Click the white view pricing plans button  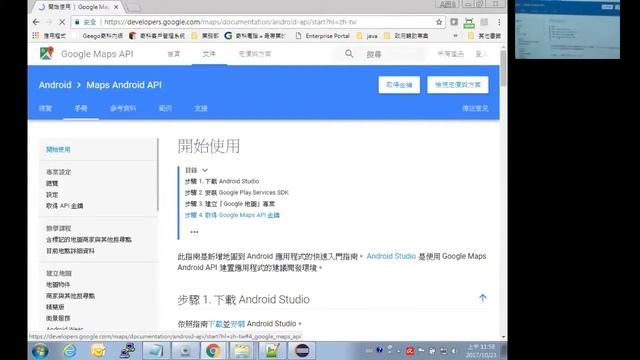(x=458, y=85)
